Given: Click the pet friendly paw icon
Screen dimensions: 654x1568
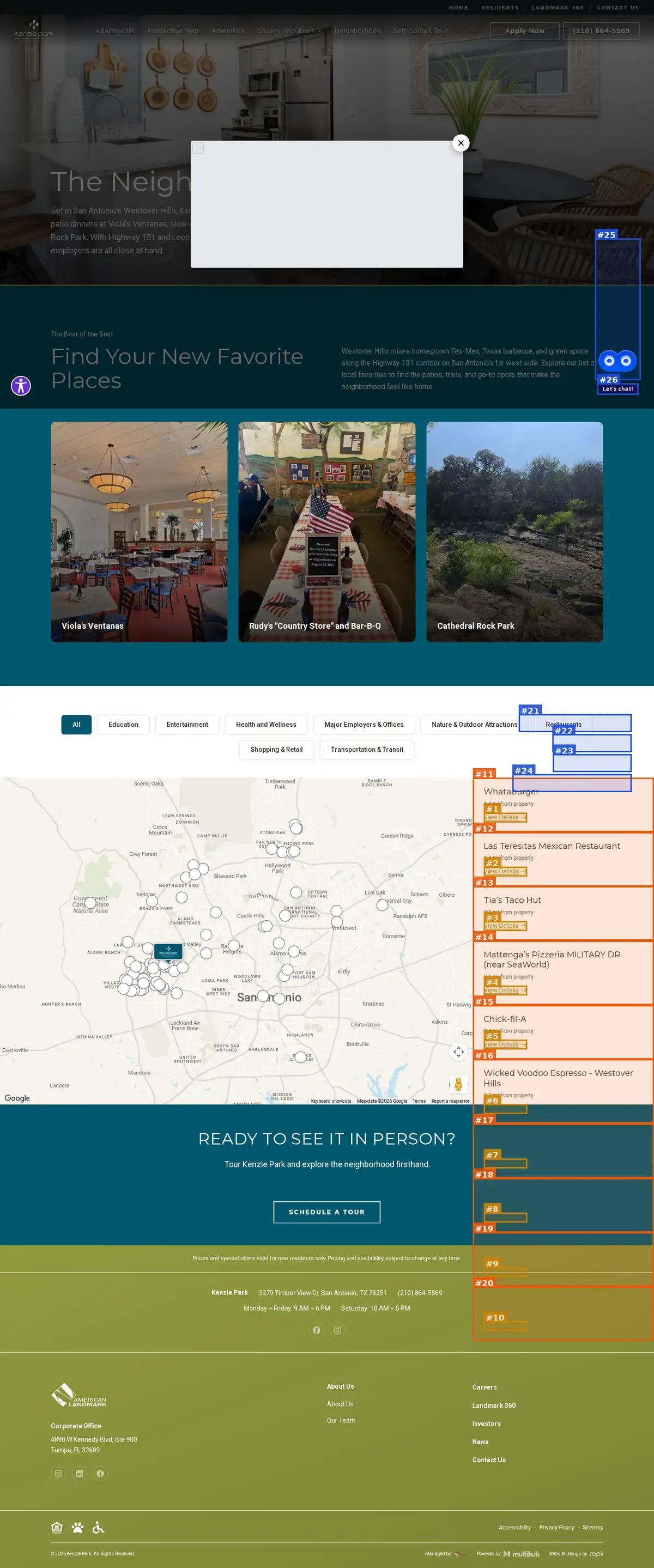Looking at the screenshot, I should [x=77, y=1527].
